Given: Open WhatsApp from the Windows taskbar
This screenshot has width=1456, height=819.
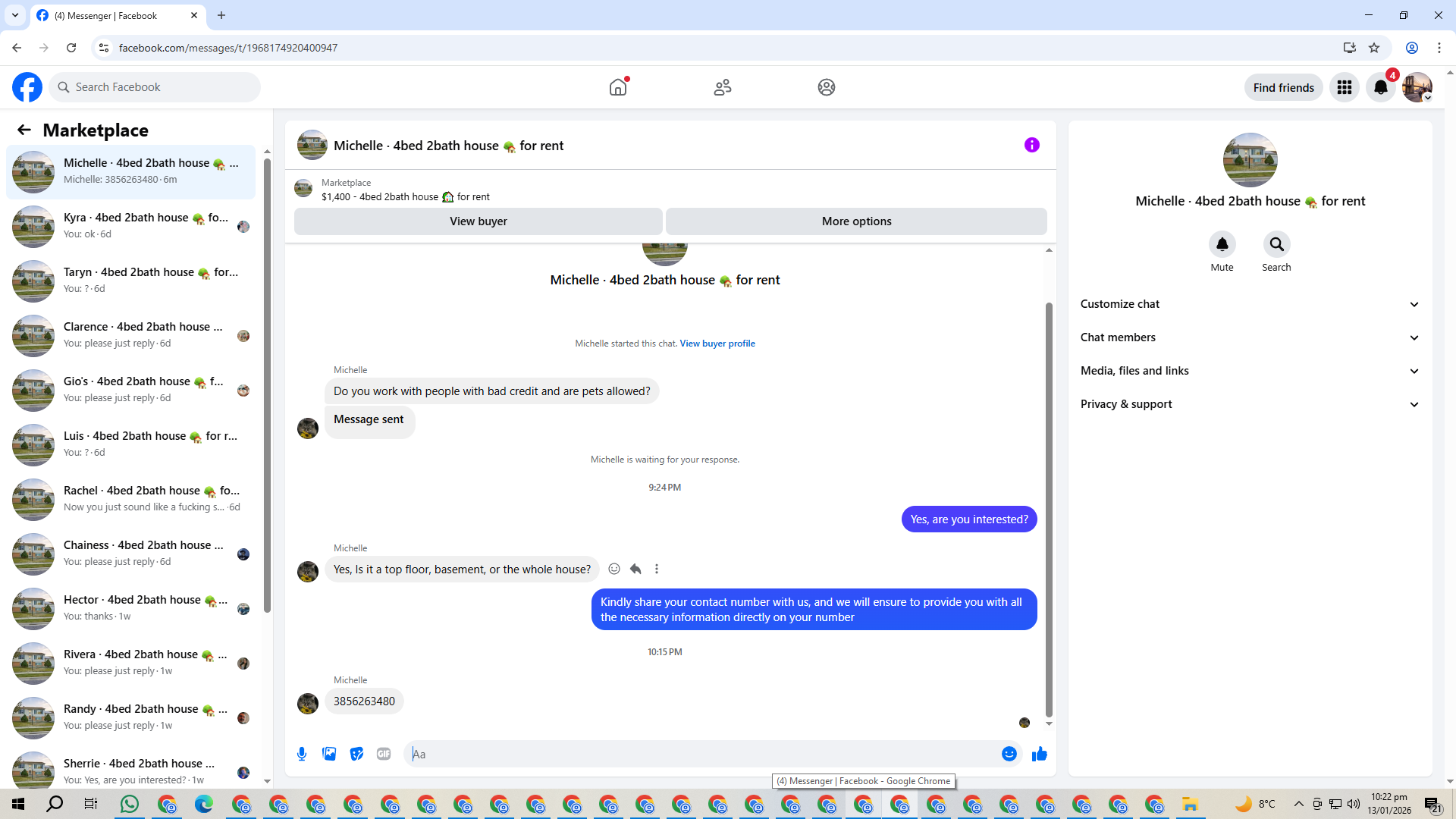Looking at the screenshot, I should click(x=130, y=804).
